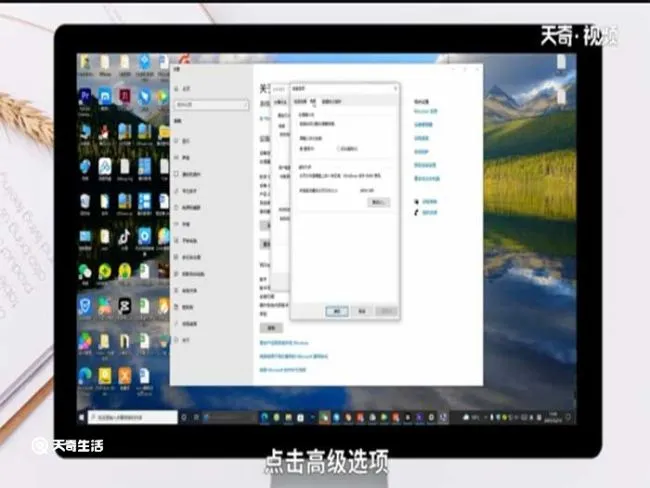This screenshot has width=650, height=488.
Task: Select the blue shield desktop icon
Action: 85,306
